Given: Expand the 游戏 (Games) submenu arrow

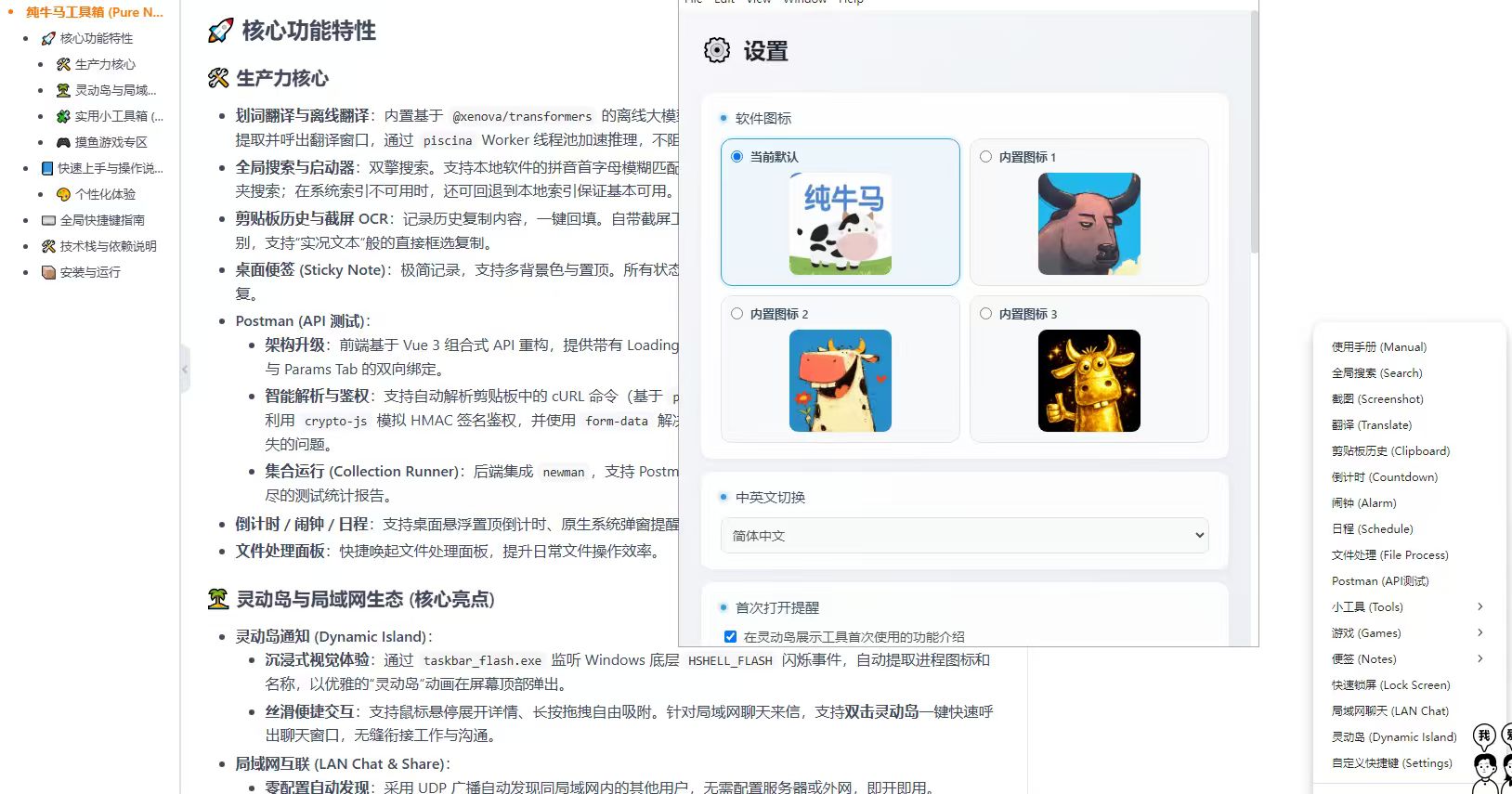Looking at the screenshot, I should click(x=1480, y=632).
